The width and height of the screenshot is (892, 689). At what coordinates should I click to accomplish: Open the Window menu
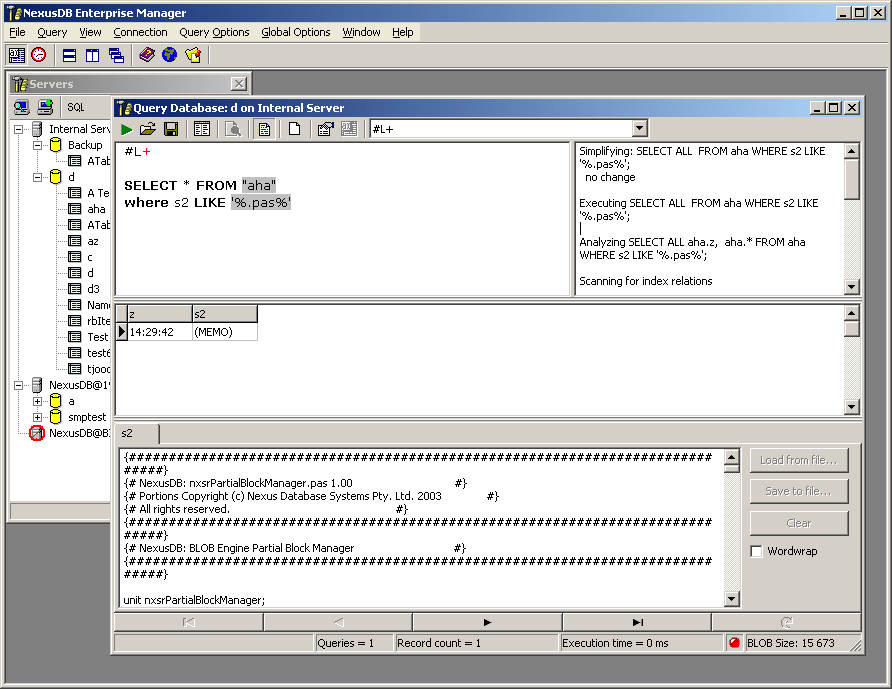(x=361, y=32)
